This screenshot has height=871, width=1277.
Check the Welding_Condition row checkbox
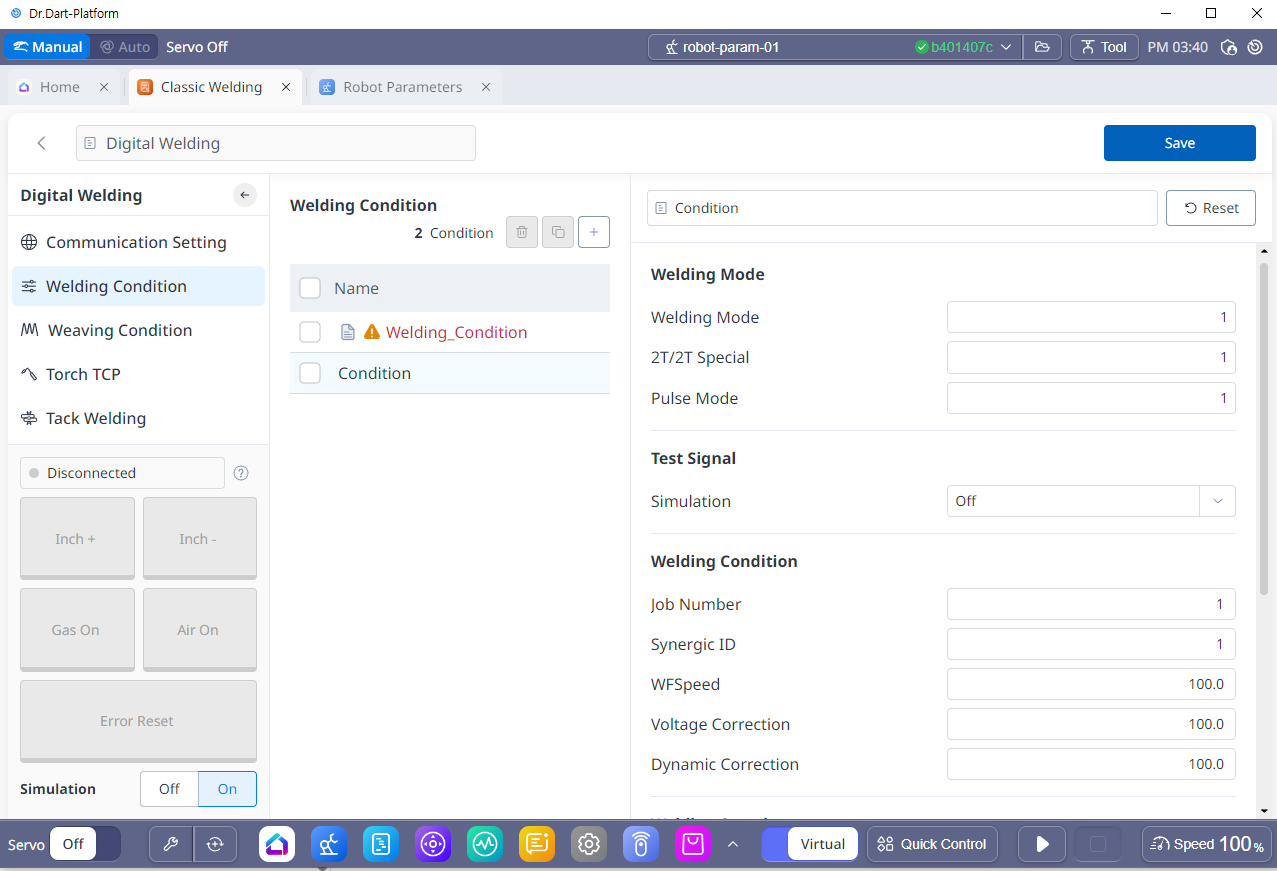point(310,332)
